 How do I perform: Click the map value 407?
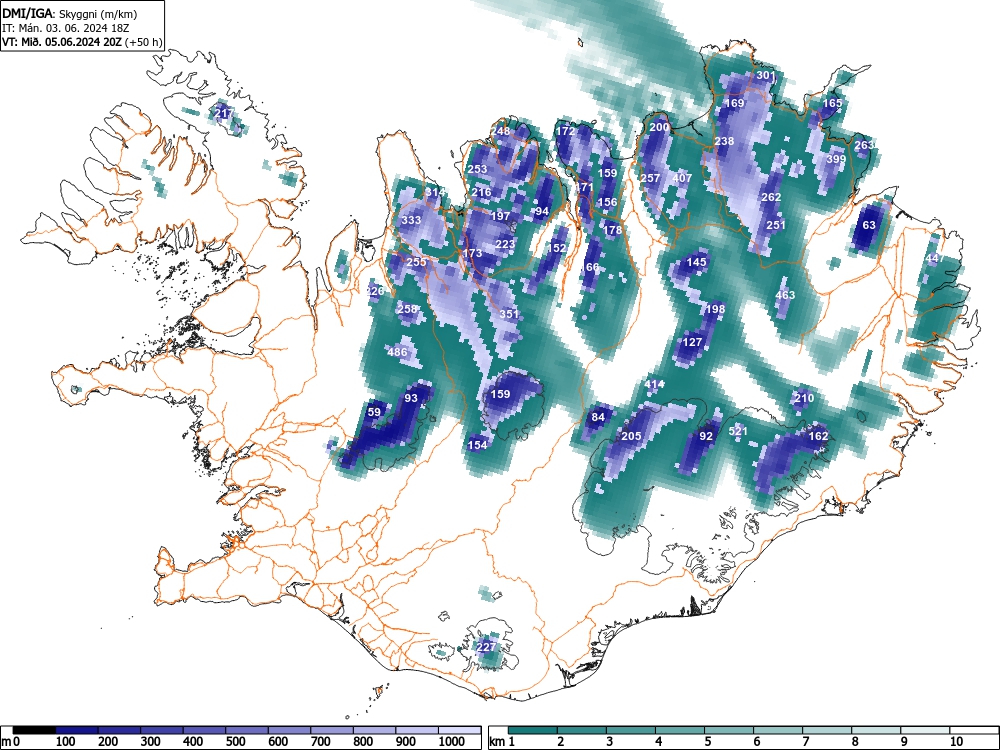coord(682,178)
